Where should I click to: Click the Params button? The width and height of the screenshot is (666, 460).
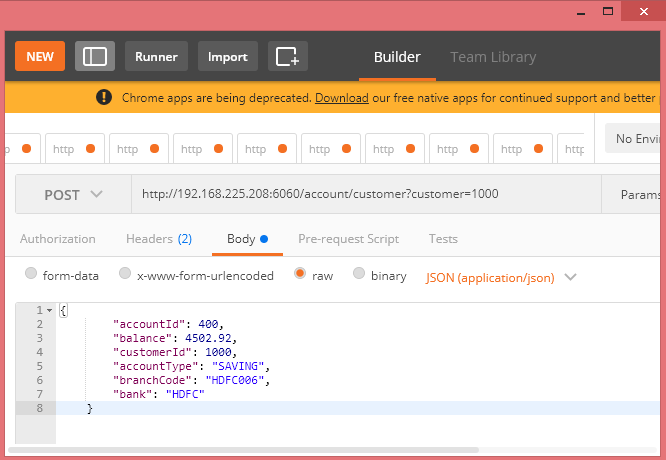point(631,195)
